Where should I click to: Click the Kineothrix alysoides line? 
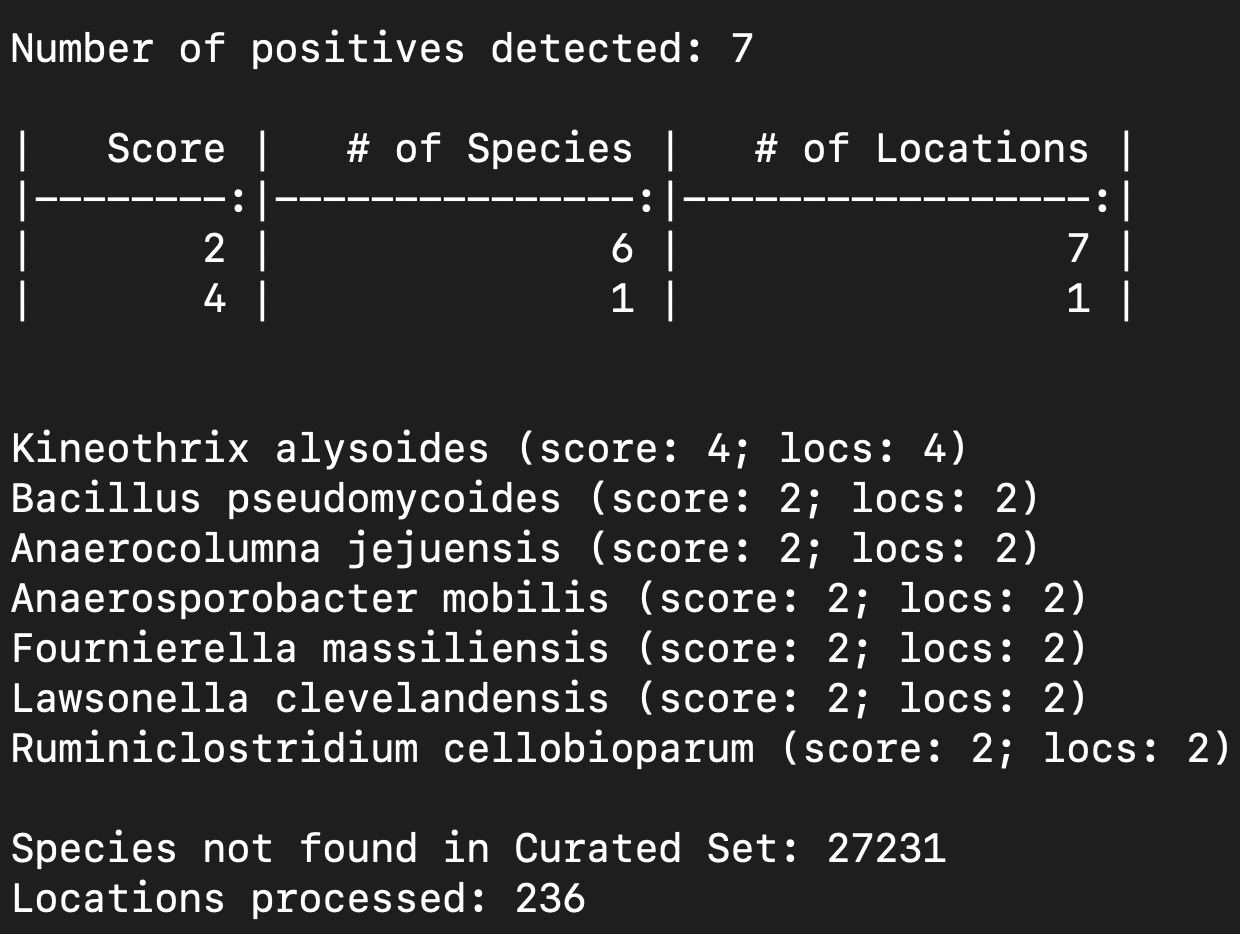490,449
